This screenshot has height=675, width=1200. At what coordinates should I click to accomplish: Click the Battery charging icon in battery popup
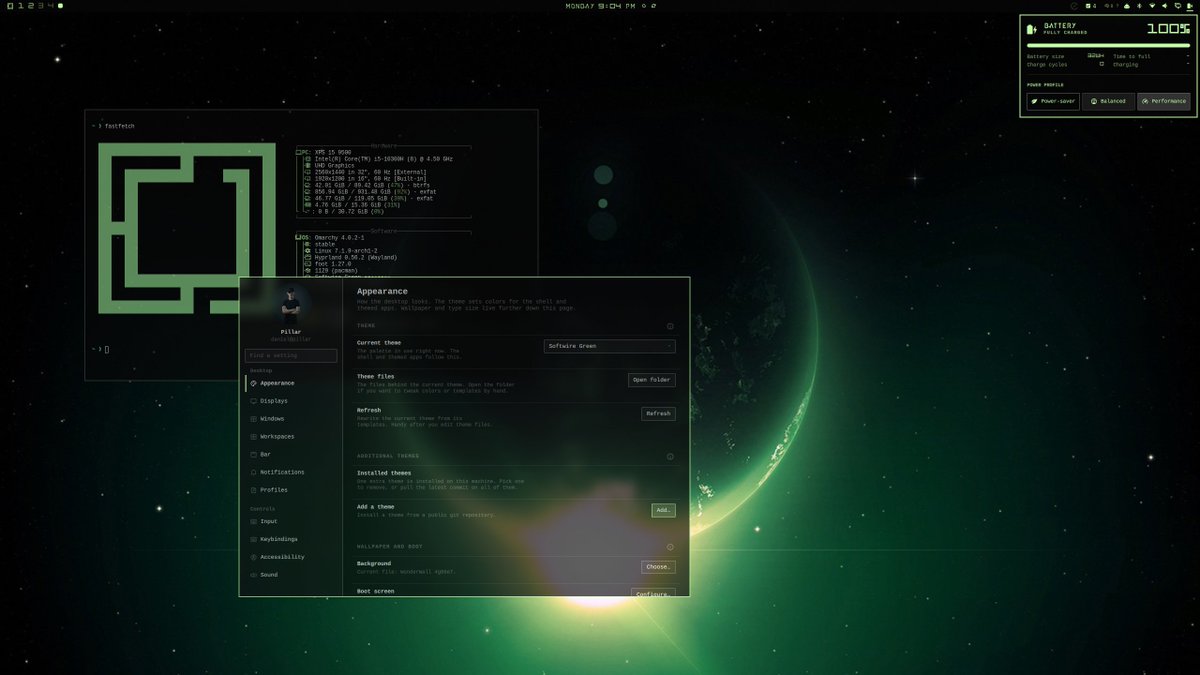pos(1034,29)
